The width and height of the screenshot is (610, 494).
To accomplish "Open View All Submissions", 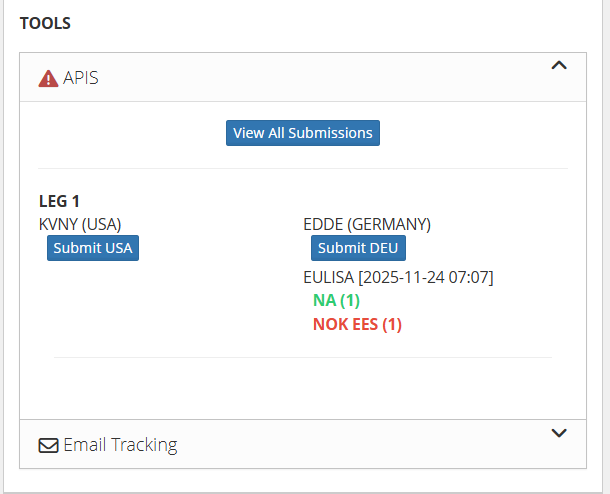I will [303, 133].
